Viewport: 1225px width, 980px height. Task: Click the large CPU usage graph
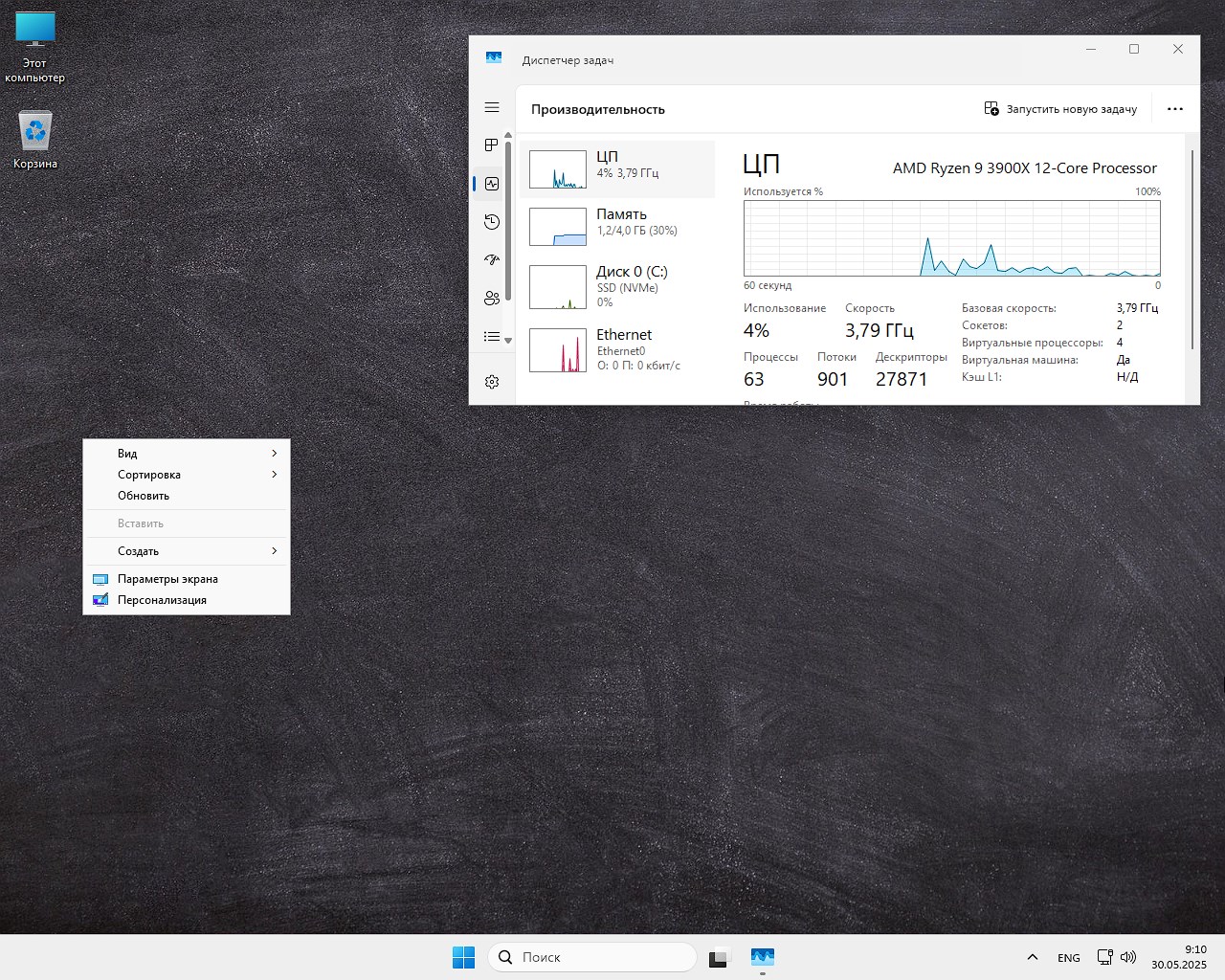coord(952,238)
